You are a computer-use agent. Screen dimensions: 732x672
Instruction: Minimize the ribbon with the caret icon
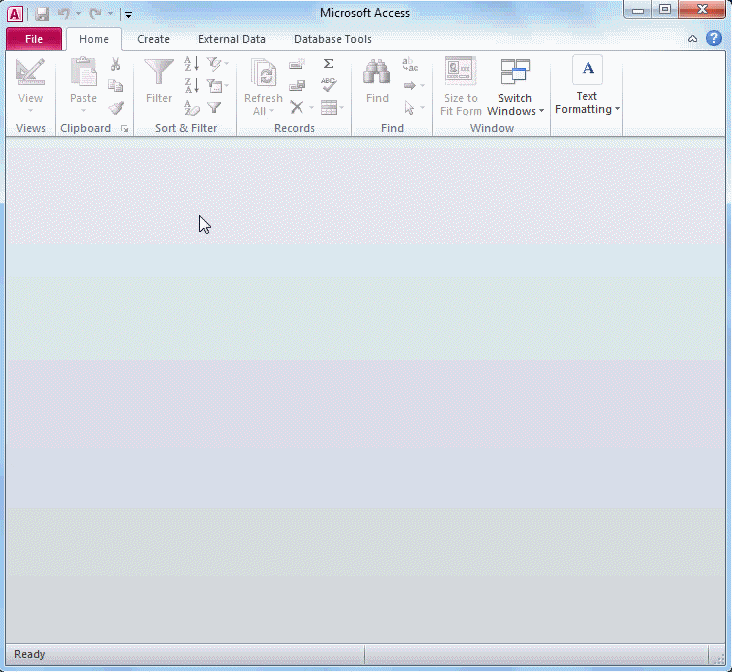[x=692, y=39]
